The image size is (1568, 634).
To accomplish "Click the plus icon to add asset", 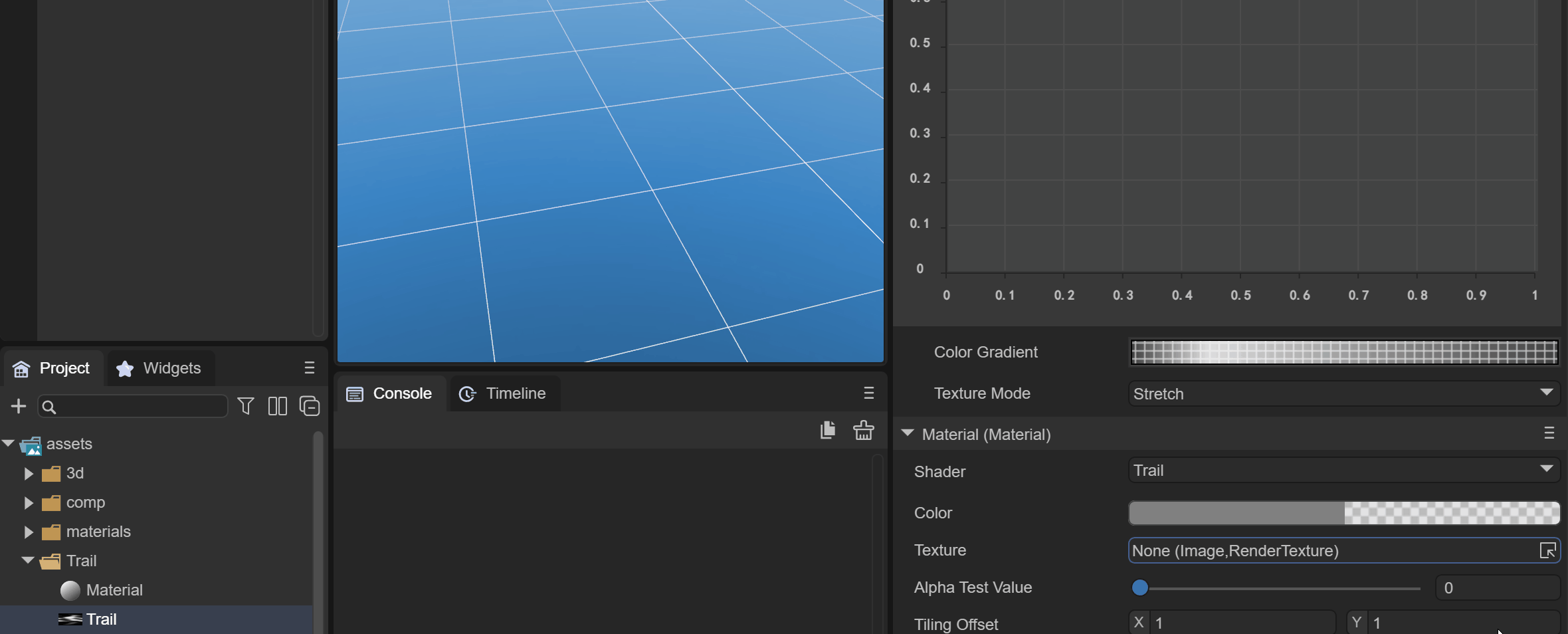I will 19,406.
